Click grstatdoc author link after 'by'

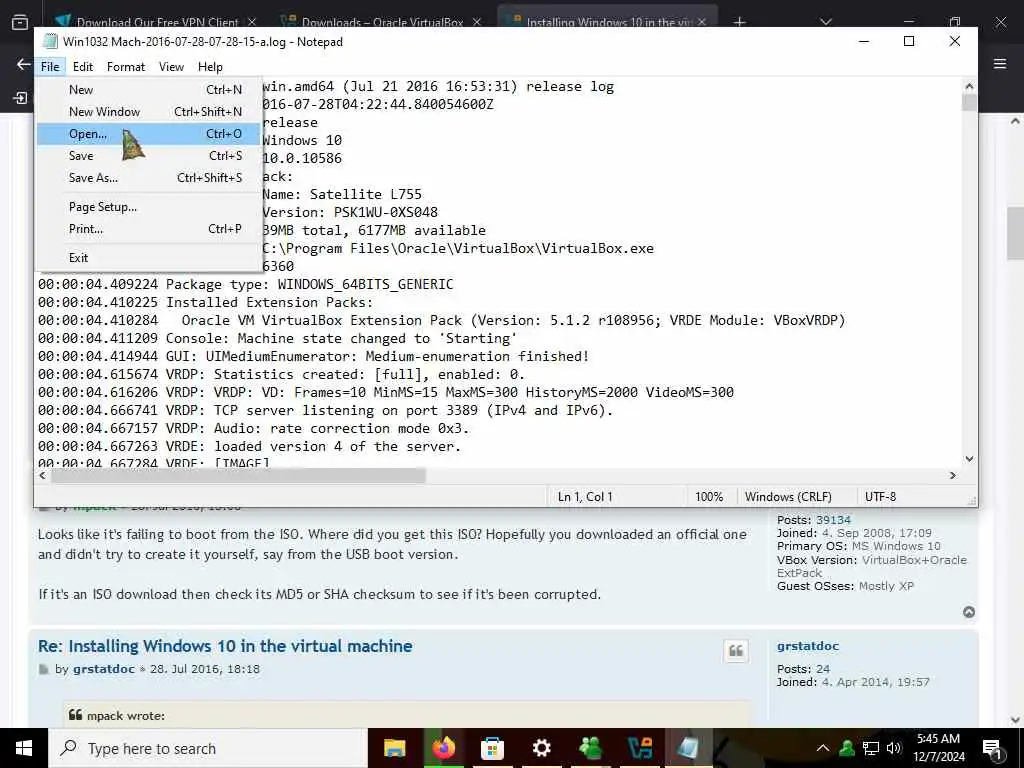tap(104, 669)
